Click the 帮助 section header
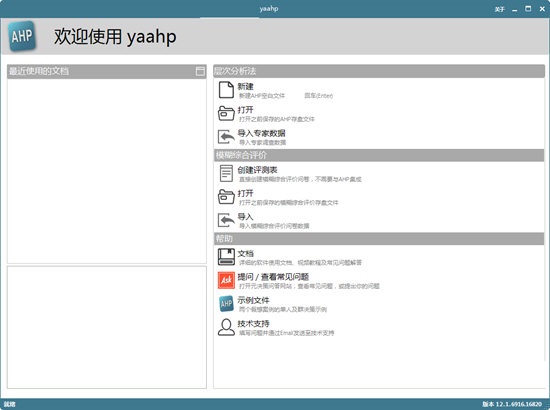 pos(379,238)
